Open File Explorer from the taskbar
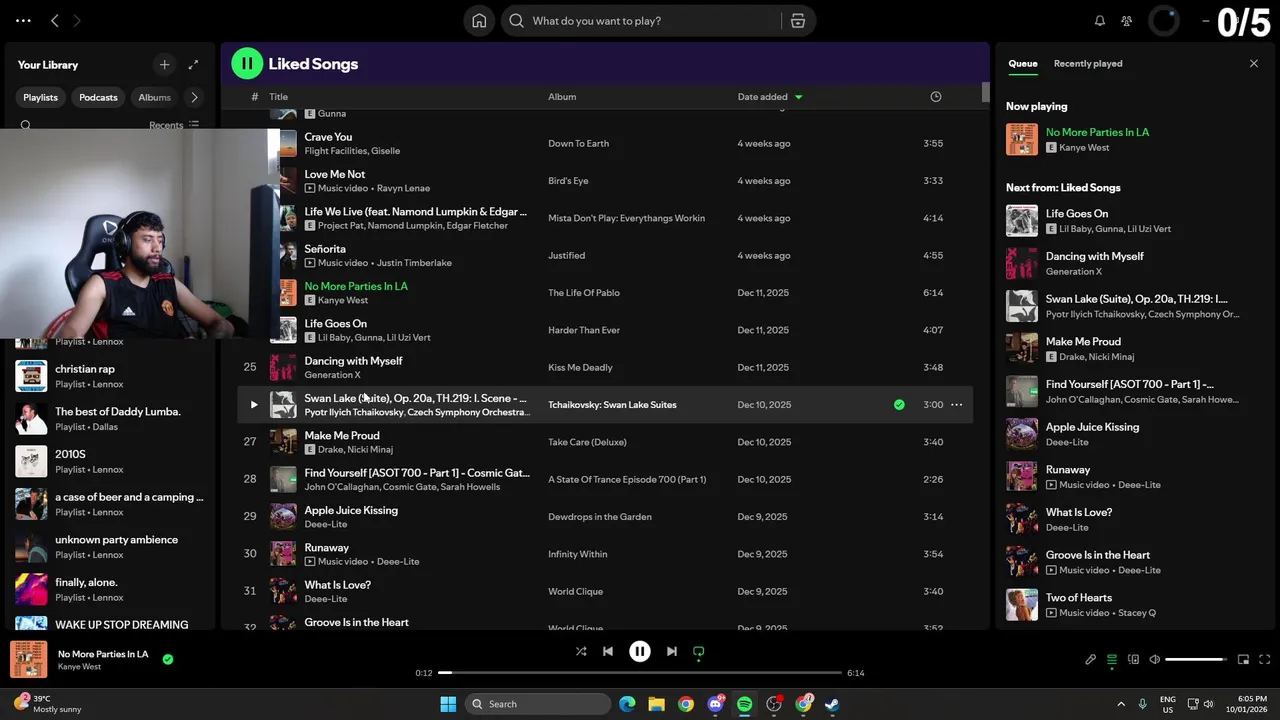1280x720 pixels. (656, 704)
